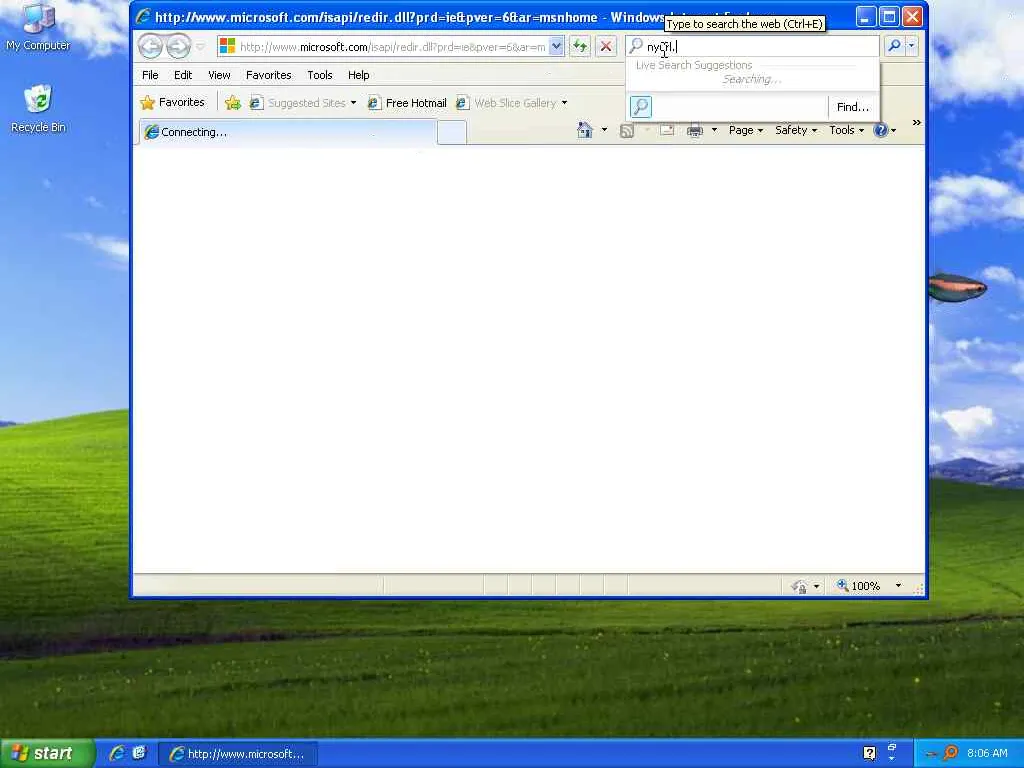Click the hardware device system tray icon
The image size is (1024, 768).
click(932, 754)
